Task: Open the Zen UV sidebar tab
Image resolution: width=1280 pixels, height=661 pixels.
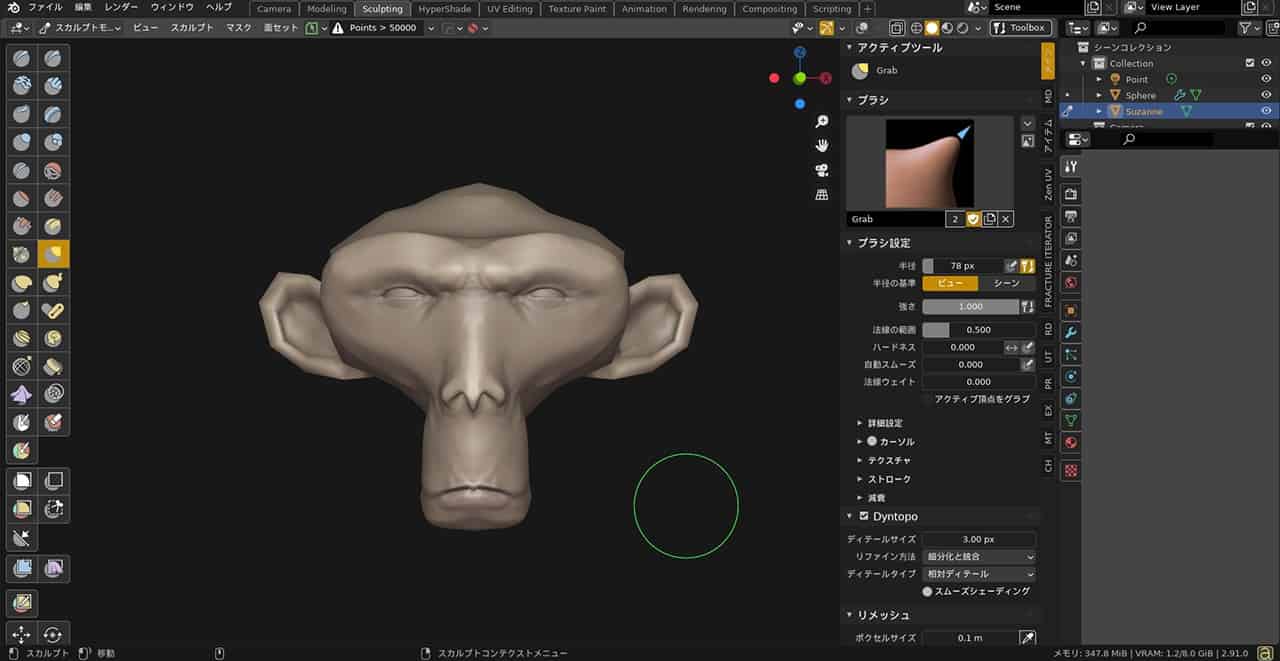Action: coord(1048,182)
